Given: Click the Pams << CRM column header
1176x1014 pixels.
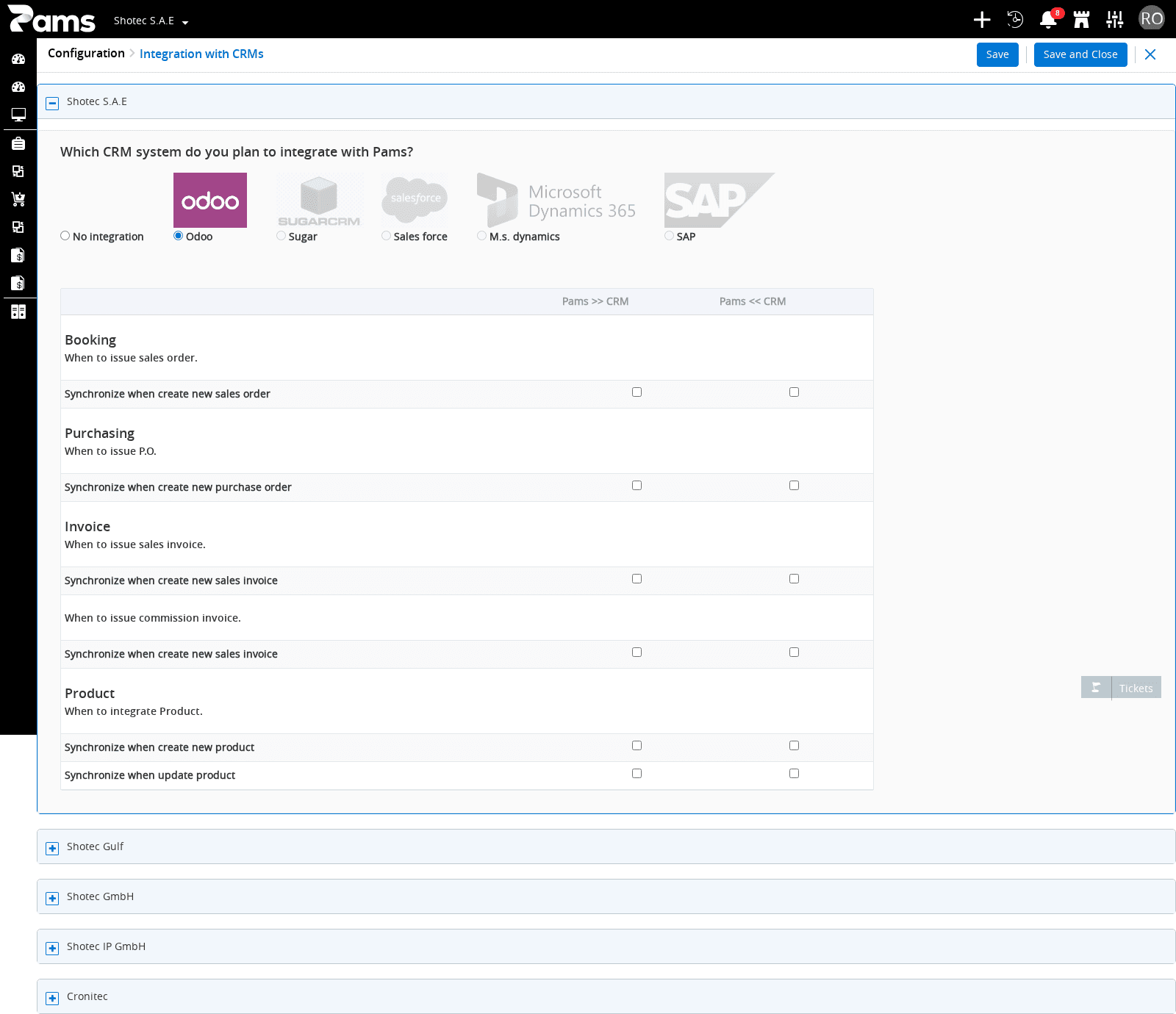Looking at the screenshot, I should point(753,301).
